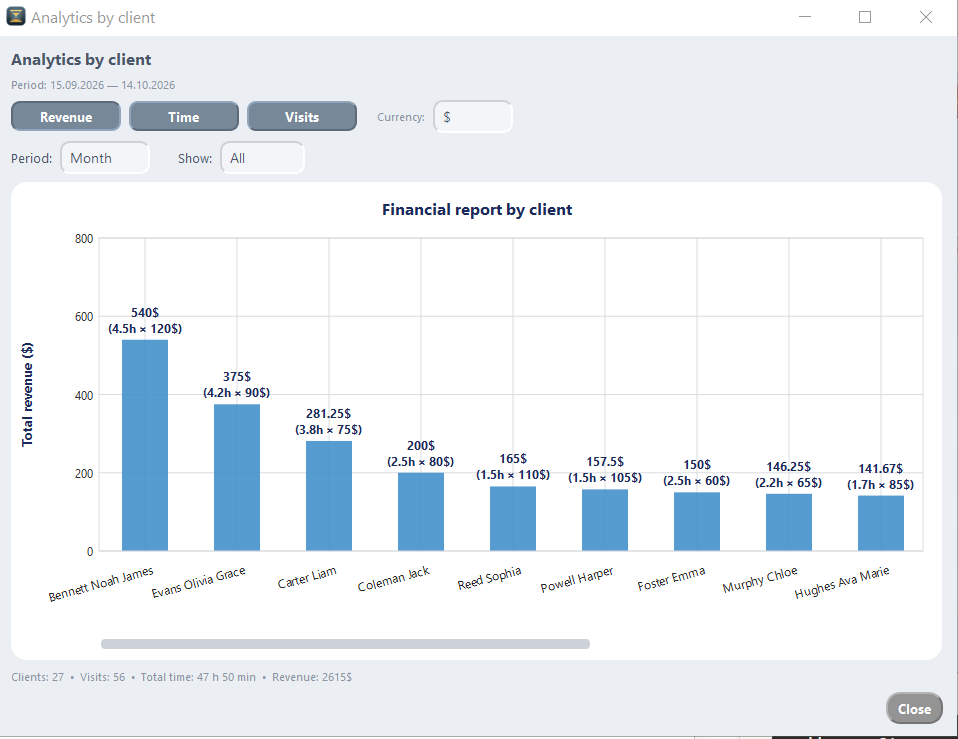The height and width of the screenshot is (739, 958).
Task: Click the Foster Emma revenue bar
Action: pyautogui.click(x=697, y=522)
